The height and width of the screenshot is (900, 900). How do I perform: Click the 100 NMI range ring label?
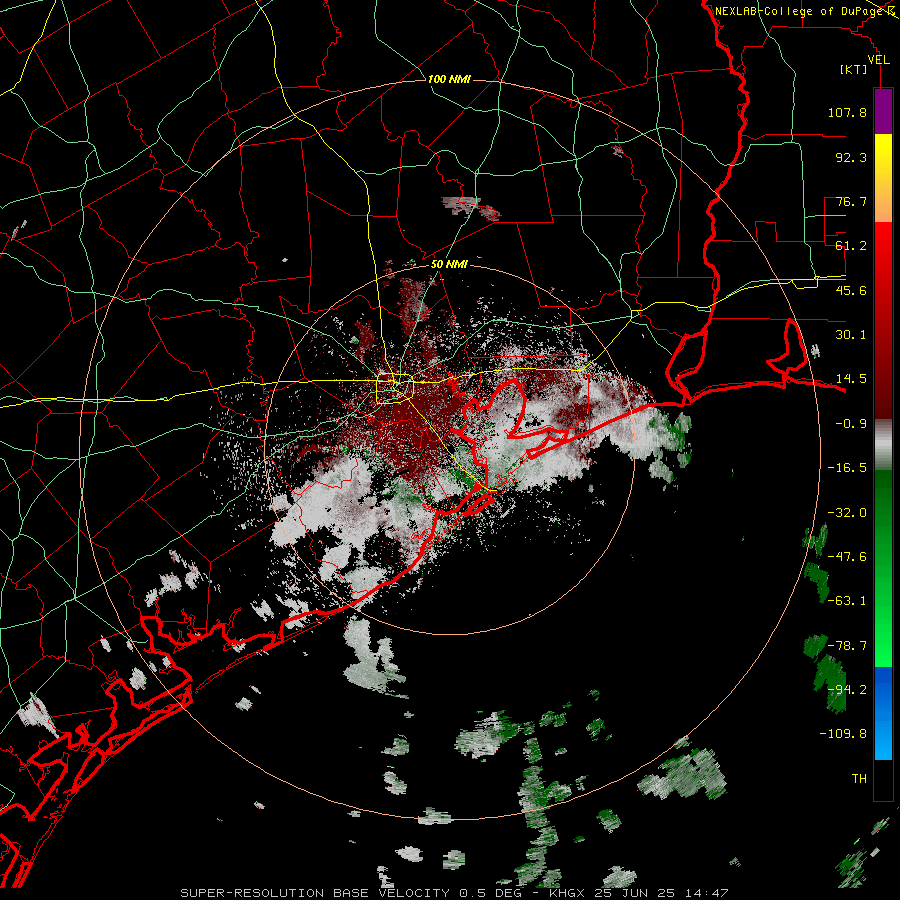click(x=449, y=79)
